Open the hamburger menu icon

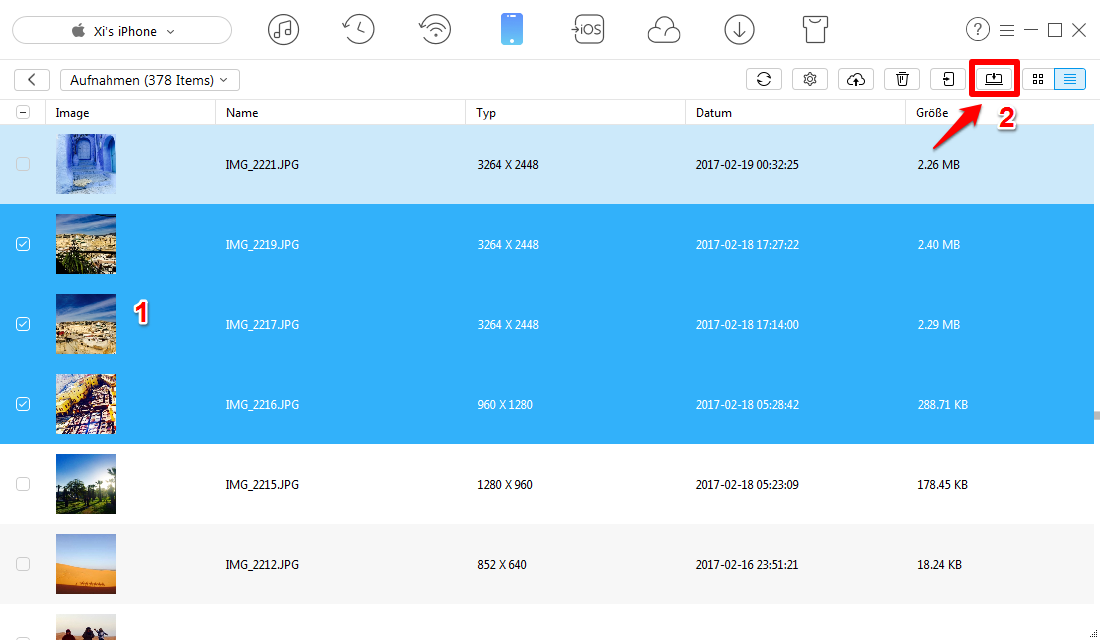[x=1007, y=30]
